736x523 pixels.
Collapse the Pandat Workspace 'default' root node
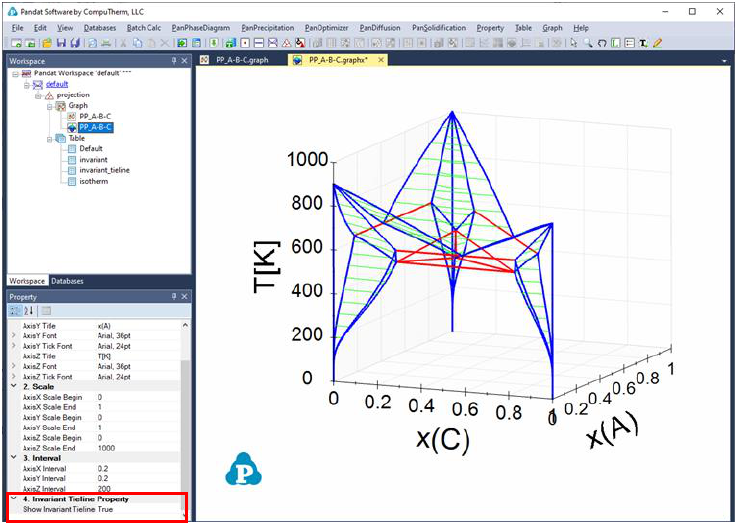[x=15, y=74]
